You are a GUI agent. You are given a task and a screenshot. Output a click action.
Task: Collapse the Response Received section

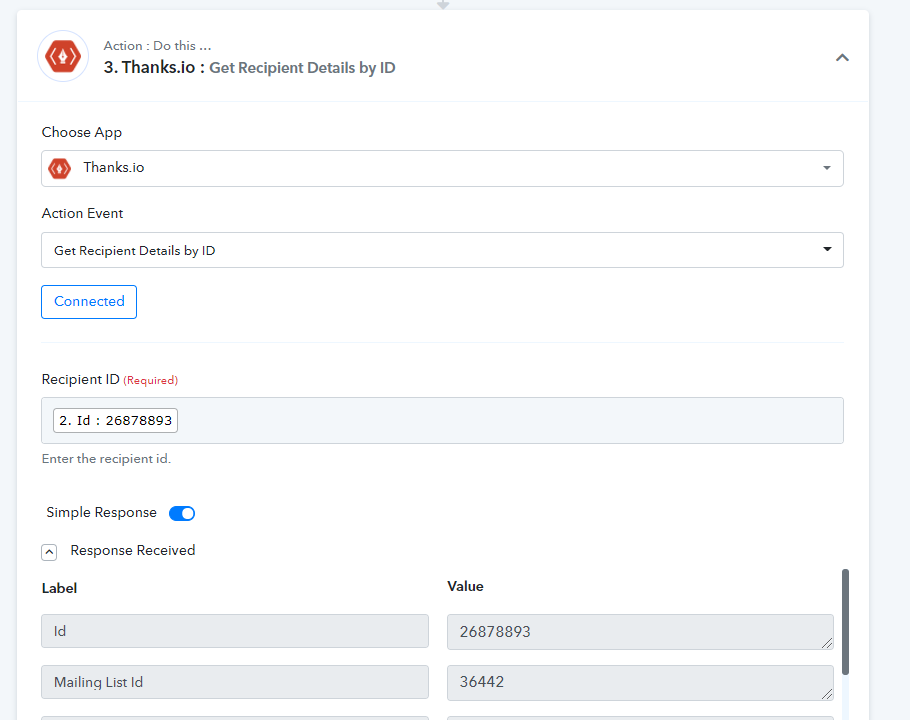49,552
